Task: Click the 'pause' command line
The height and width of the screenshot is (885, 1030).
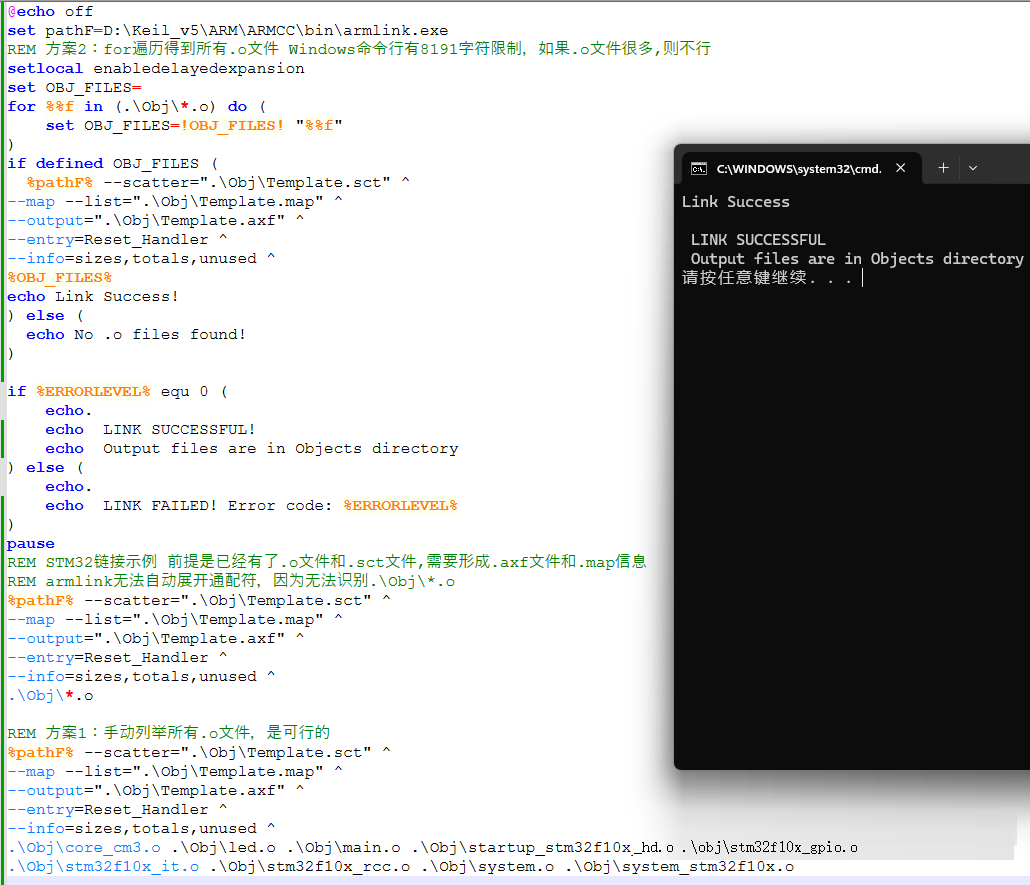Action: pyautogui.click(x=31, y=543)
